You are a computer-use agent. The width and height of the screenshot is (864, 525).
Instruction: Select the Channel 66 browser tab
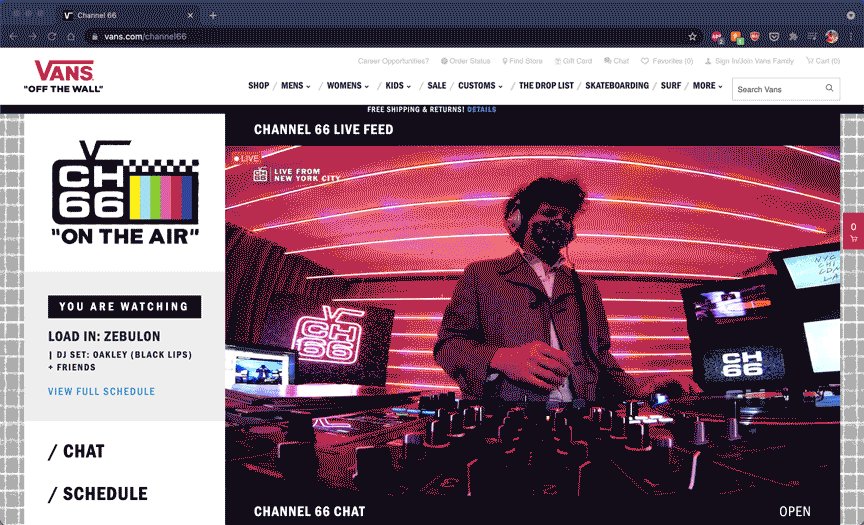pyautogui.click(x=128, y=15)
